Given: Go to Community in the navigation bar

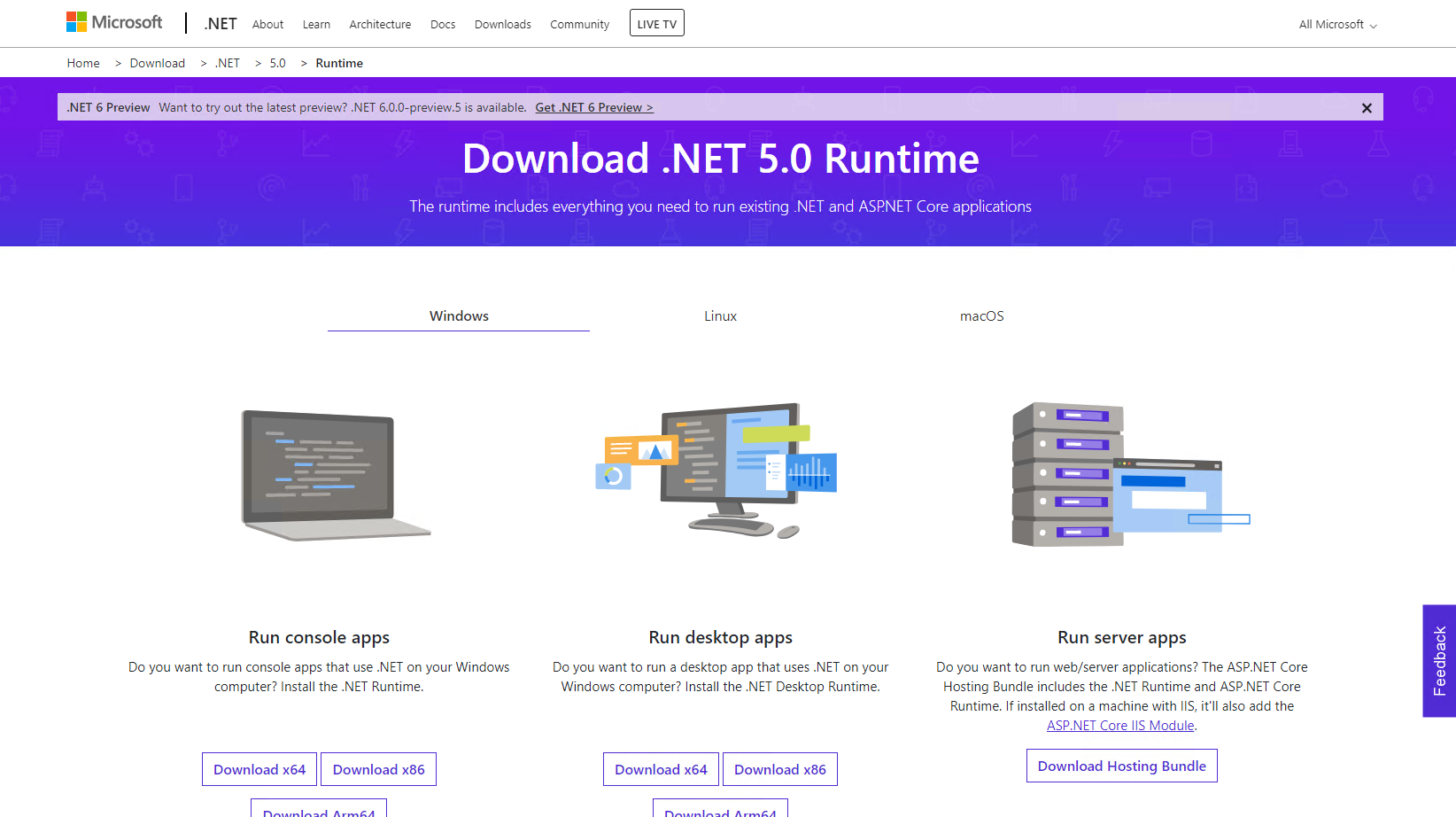Looking at the screenshot, I should coord(579,25).
